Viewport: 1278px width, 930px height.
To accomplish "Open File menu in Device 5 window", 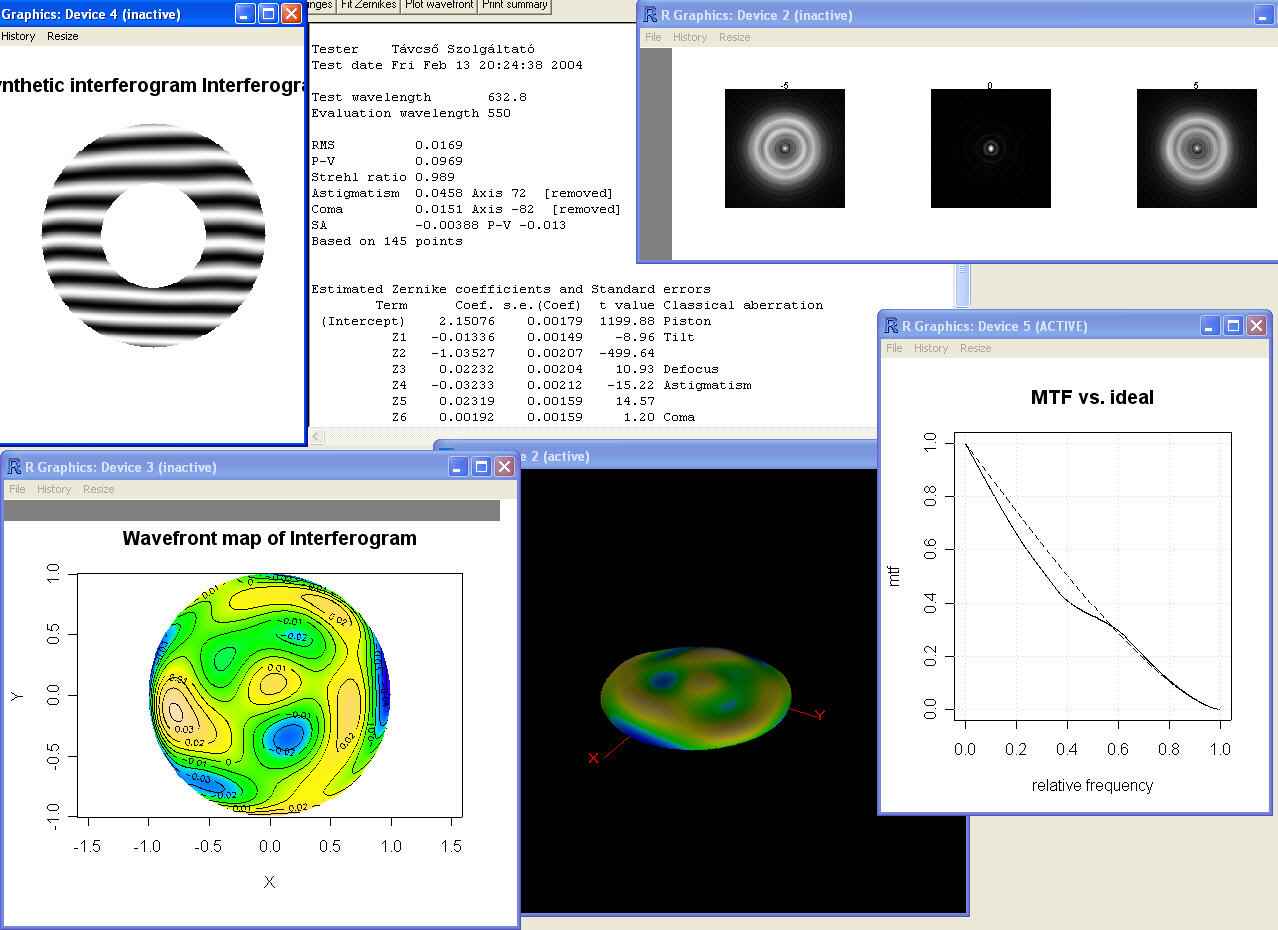I will point(894,348).
